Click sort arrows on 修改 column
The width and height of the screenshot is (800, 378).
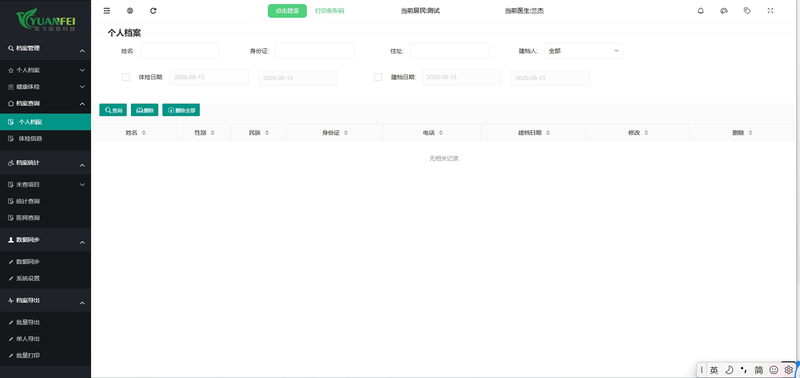pos(646,133)
